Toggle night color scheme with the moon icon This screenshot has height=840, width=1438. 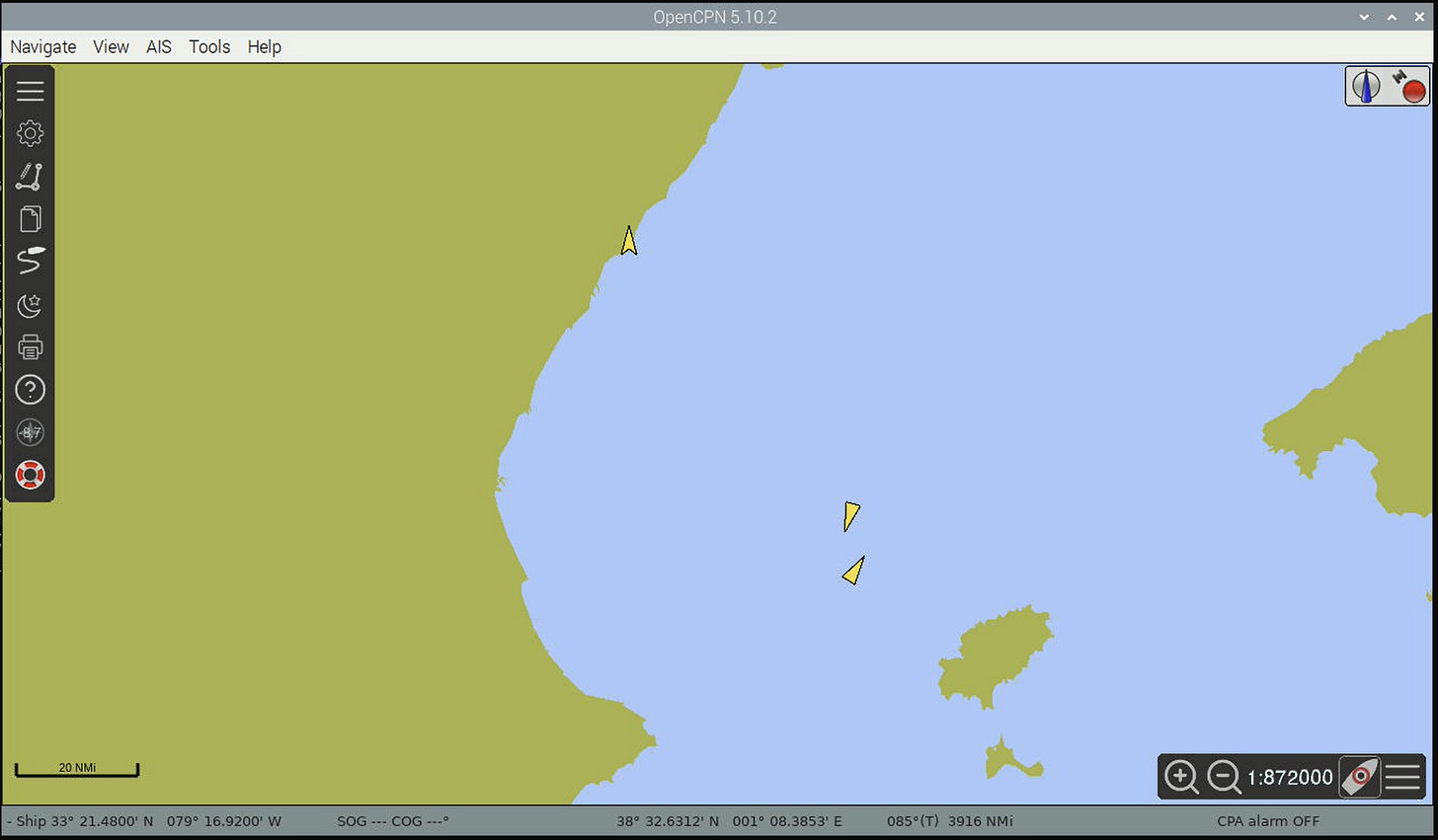pyautogui.click(x=30, y=305)
